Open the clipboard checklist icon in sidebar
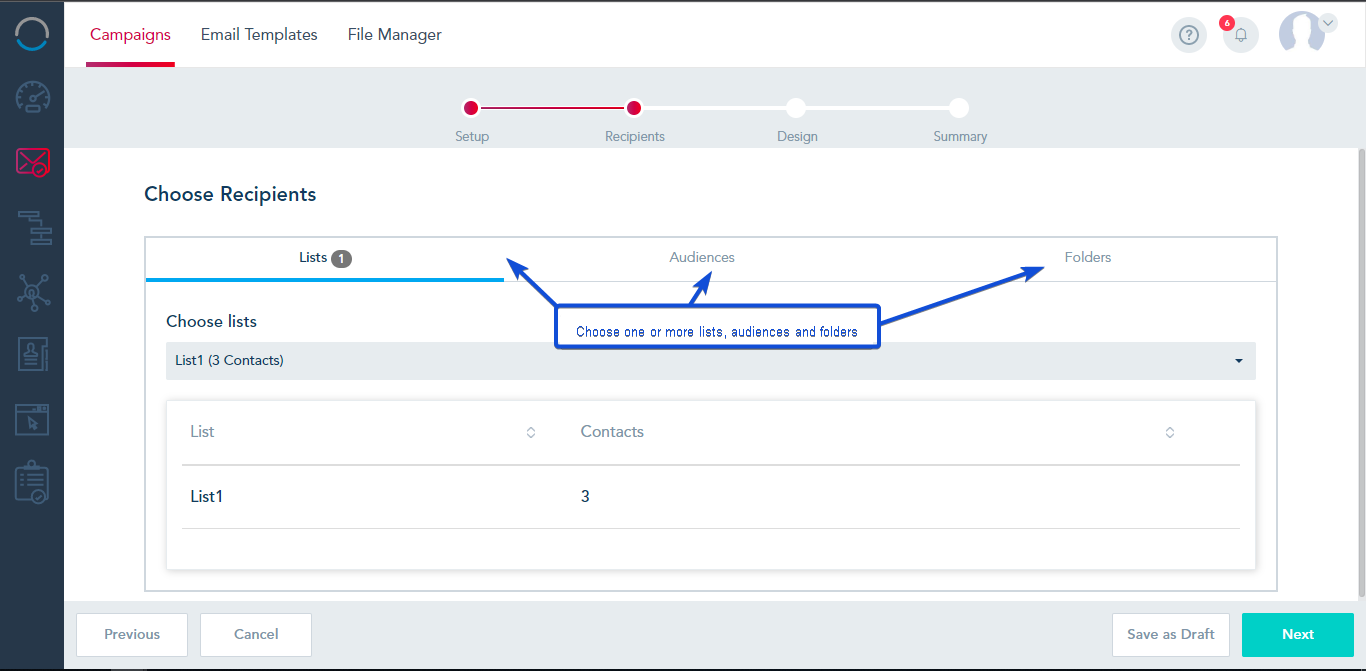Screen dimensions: 1366x671 32,482
